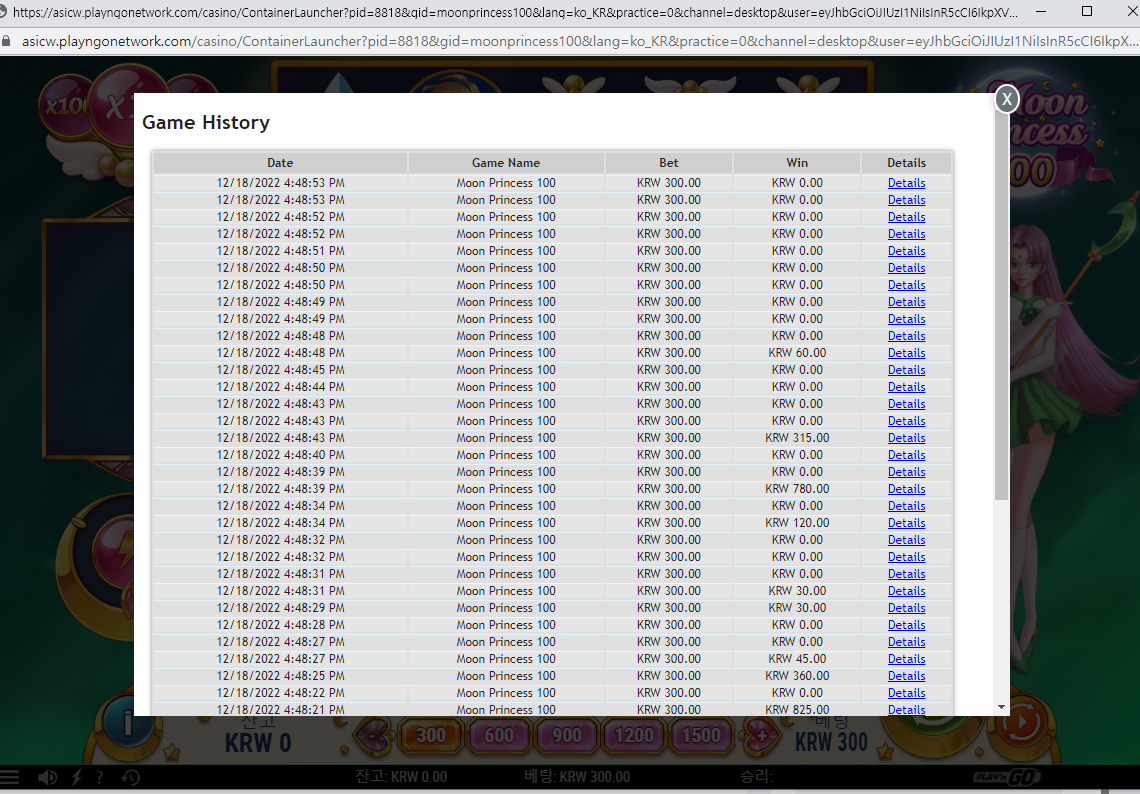Click the KRW 300.00 bet in the 4:48:40 PM row
The width and height of the screenshot is (1140, 794).
tap(669, 454)
